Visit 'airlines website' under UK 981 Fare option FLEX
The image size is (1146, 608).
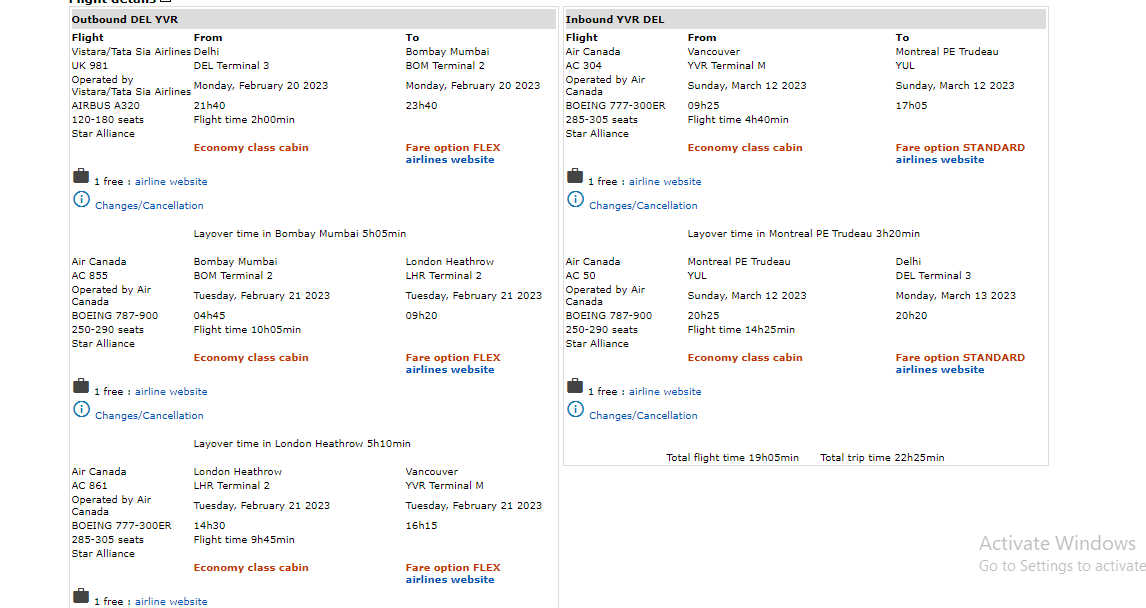(x=449, y=160)
